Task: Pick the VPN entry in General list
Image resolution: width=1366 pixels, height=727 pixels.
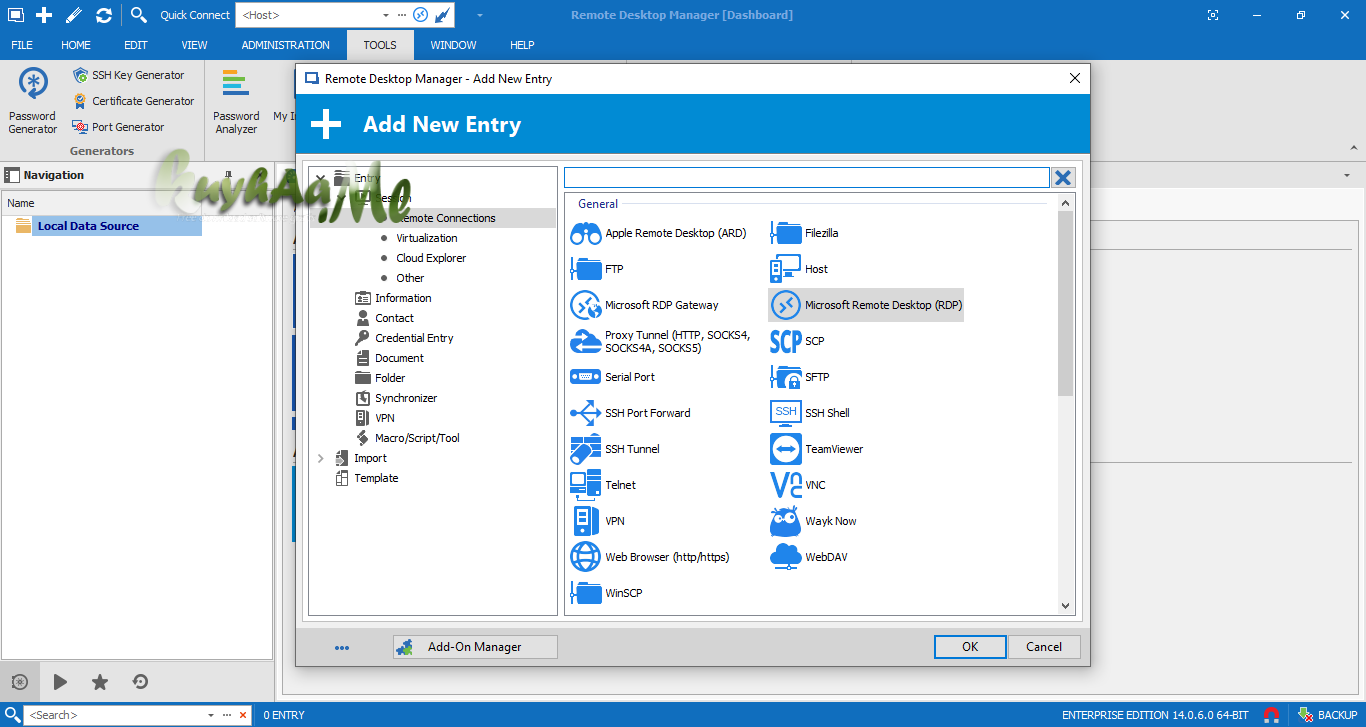Action: [x=597, y=521]
